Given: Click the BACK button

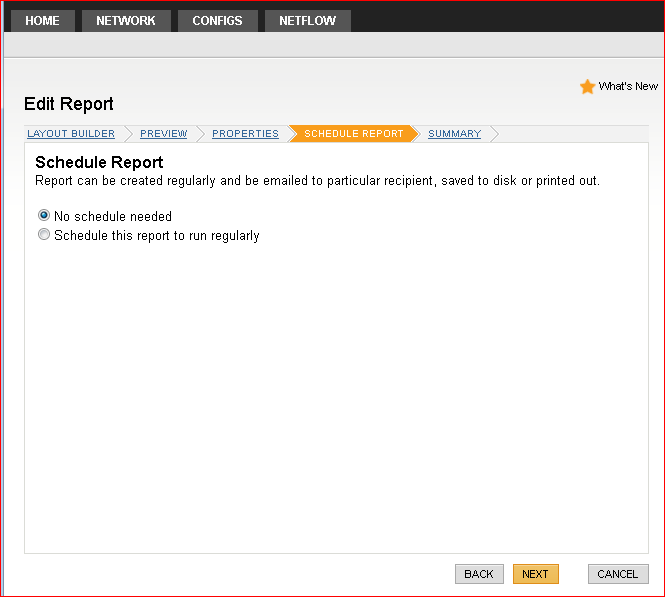Looking at the screenshot, I should pyautogui.click(x=479, y=574).
